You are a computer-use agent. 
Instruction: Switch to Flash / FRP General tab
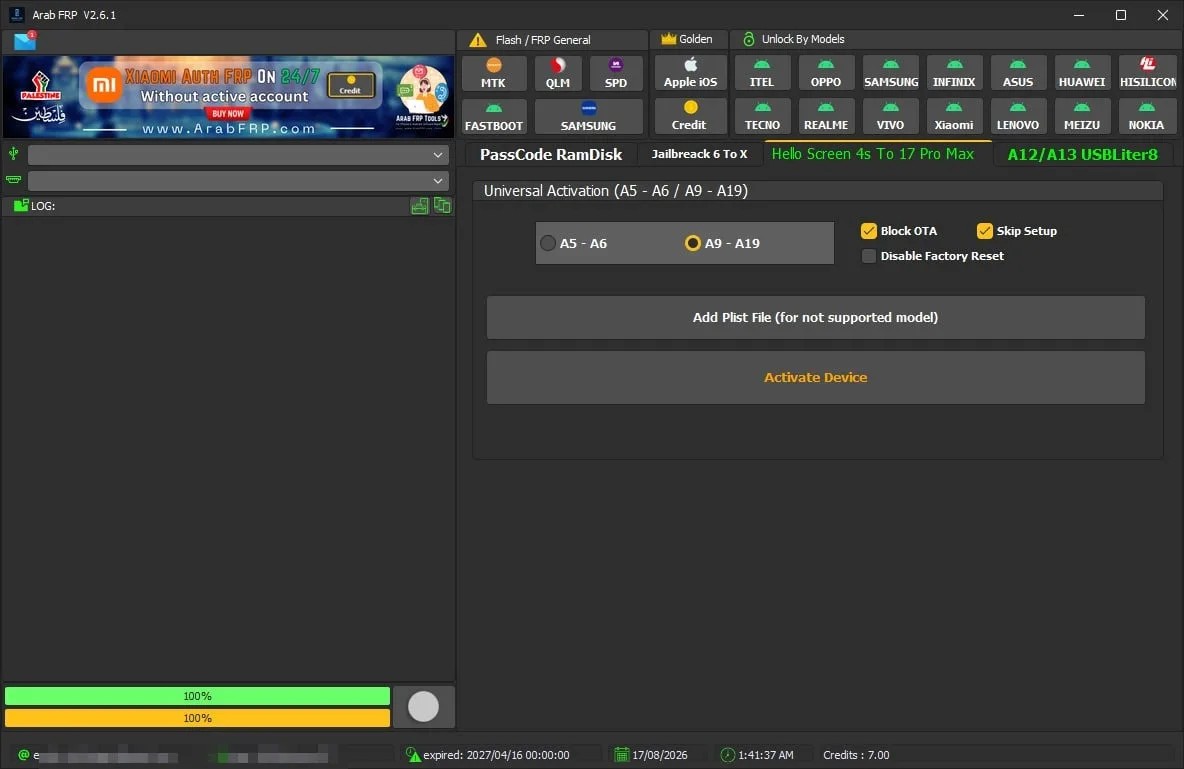click(x=552, y=39)
